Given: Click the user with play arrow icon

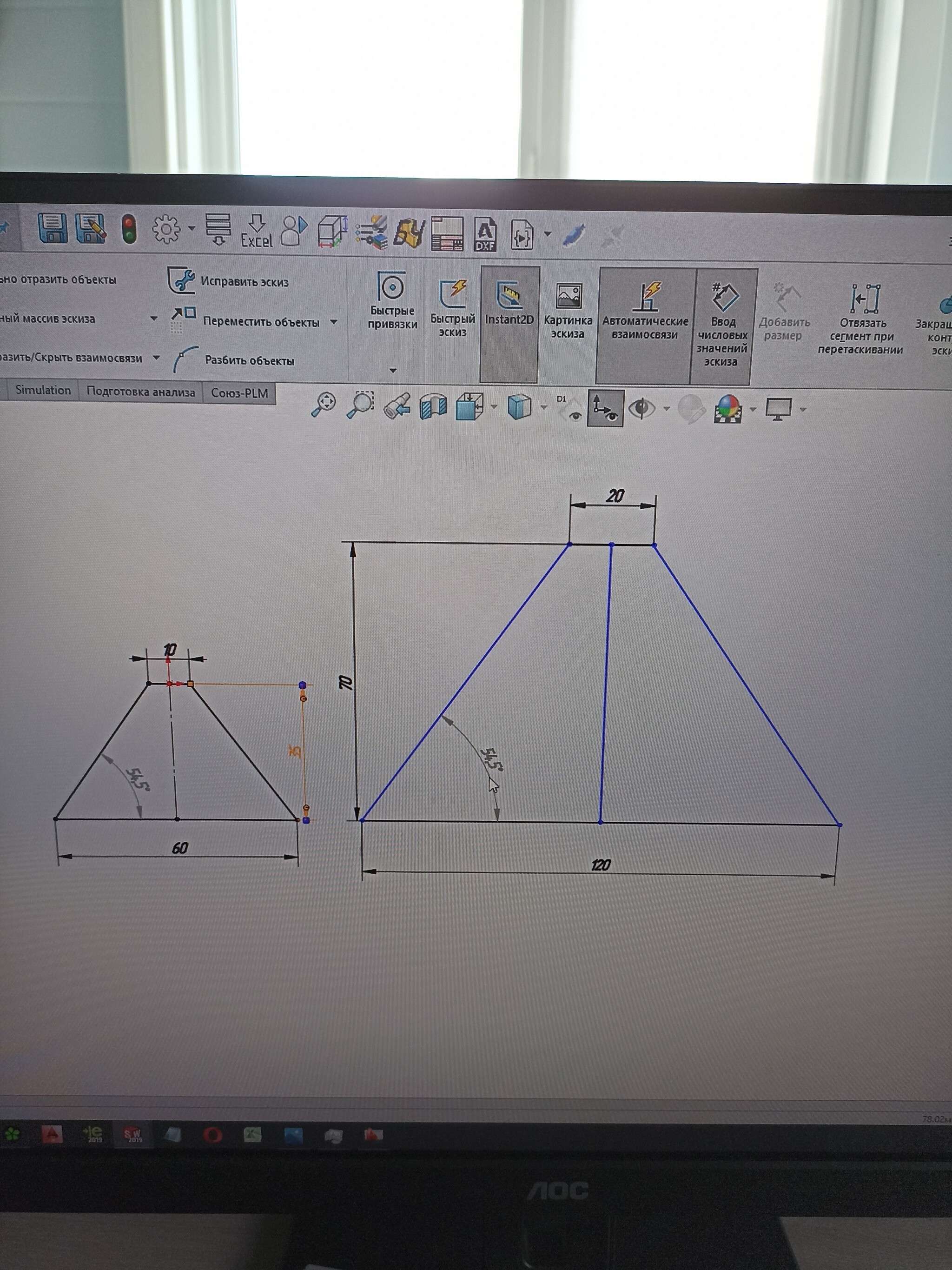Looking at the screenshot, I should (x=294, y=231).
